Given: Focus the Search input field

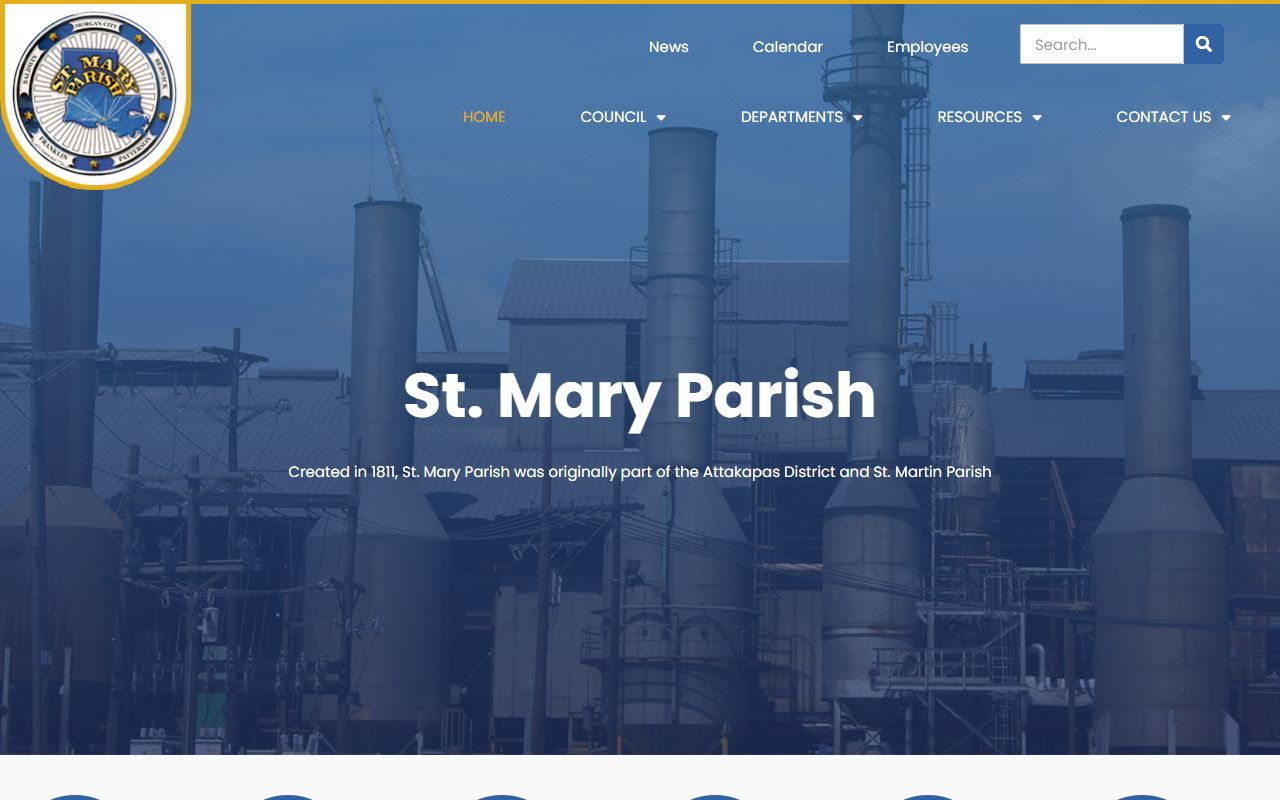Looking at the screenshot, I should click(1102, 44).
